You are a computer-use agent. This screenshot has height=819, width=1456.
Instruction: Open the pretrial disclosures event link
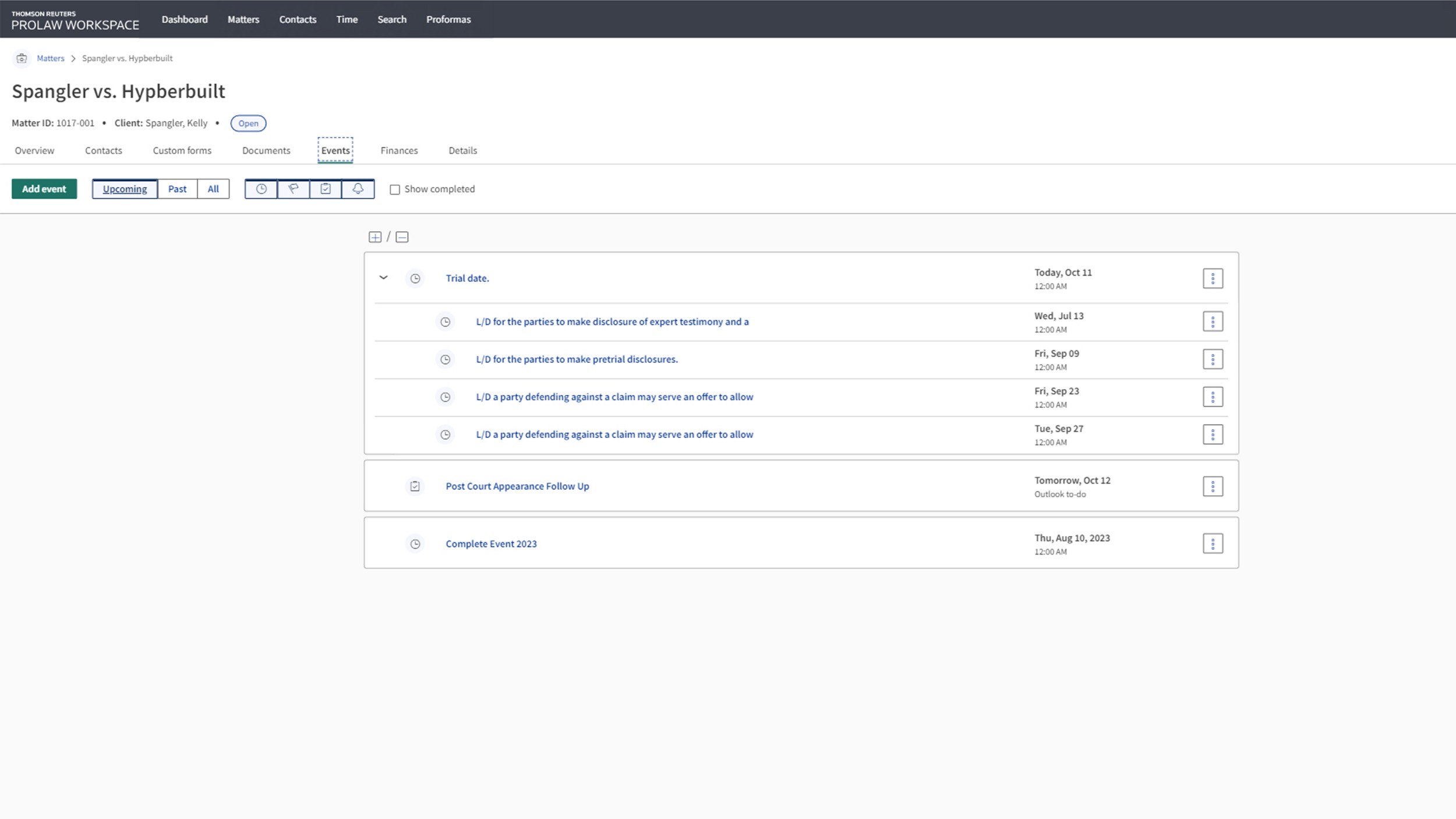(577, 359)
